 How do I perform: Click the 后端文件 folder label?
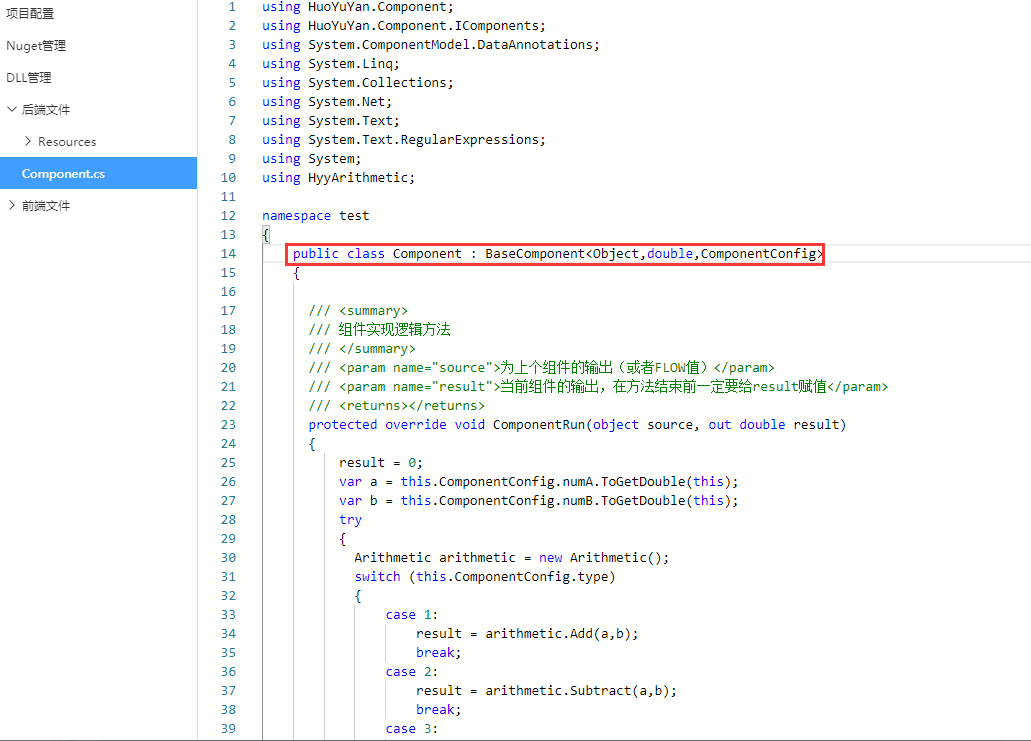tap(46, 110)
